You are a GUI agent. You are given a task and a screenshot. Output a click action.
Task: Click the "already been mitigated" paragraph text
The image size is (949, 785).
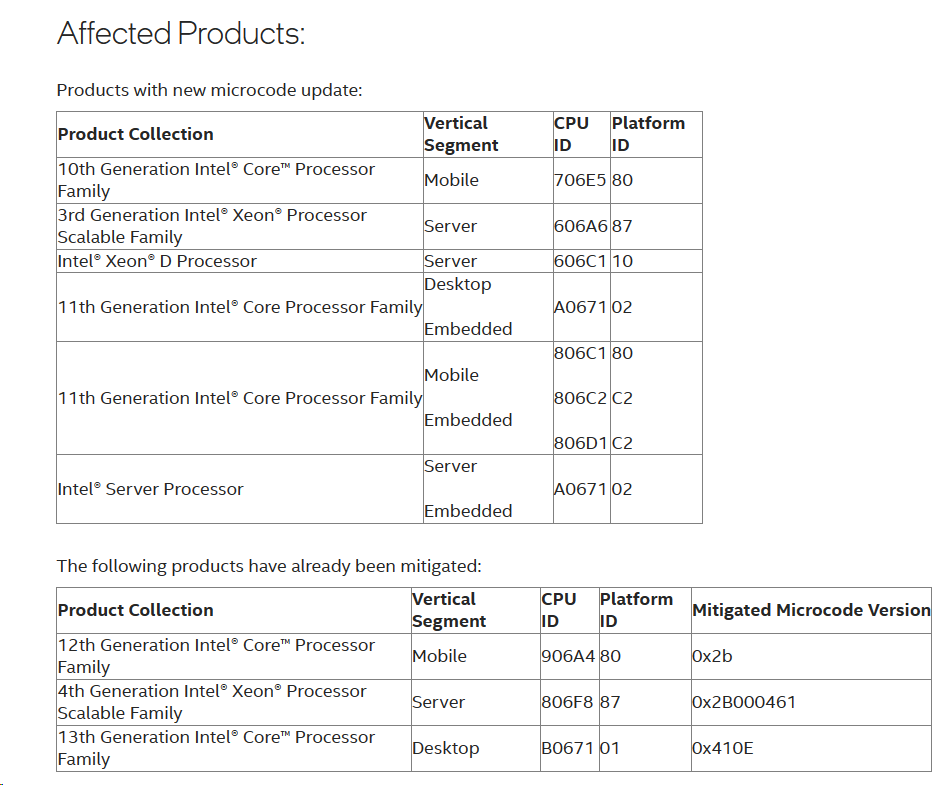(x=269, y=566)
